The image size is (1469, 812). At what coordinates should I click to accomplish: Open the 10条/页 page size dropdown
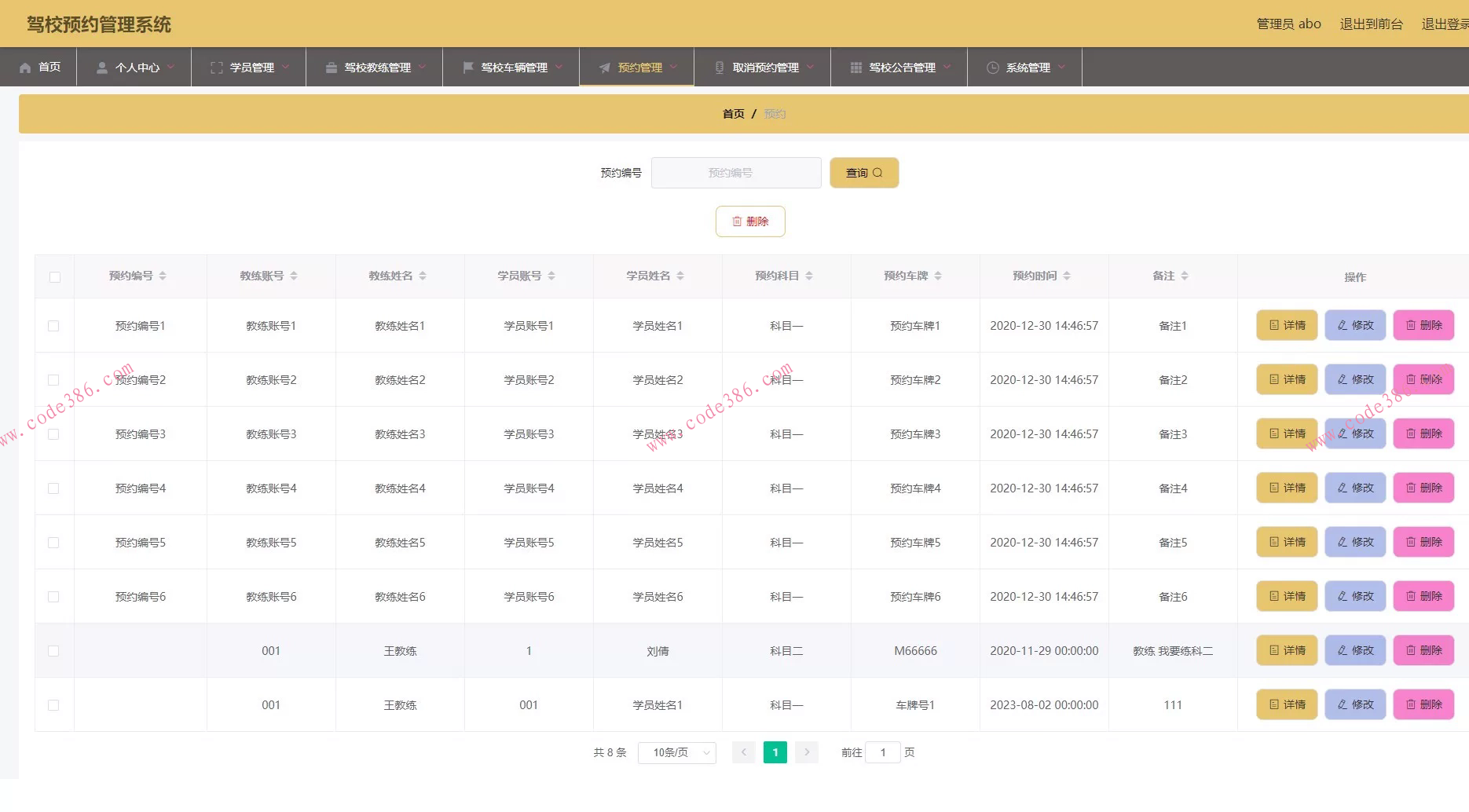pos(676,752)
